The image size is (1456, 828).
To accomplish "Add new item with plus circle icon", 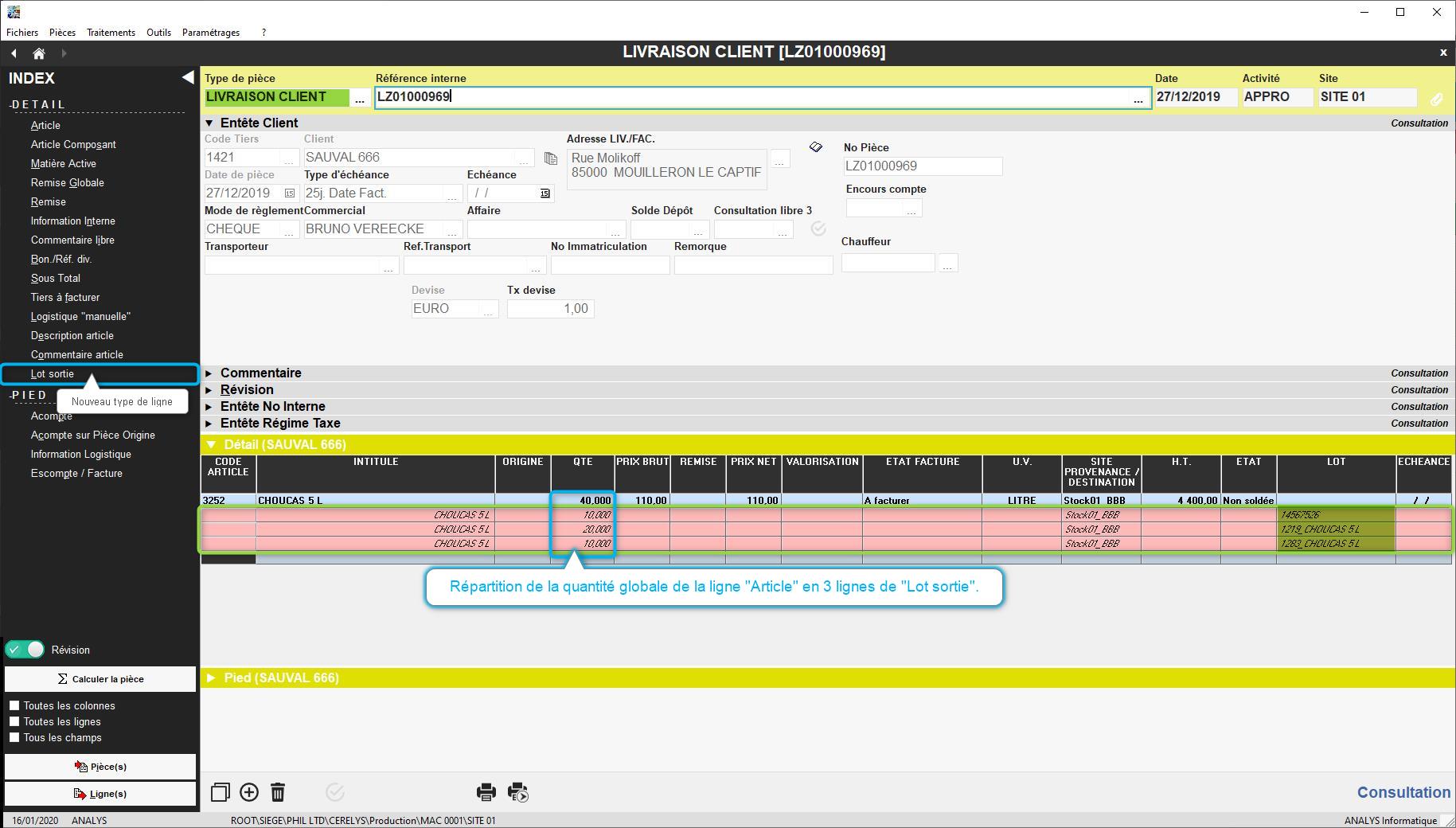I will (x=249, y=792).
